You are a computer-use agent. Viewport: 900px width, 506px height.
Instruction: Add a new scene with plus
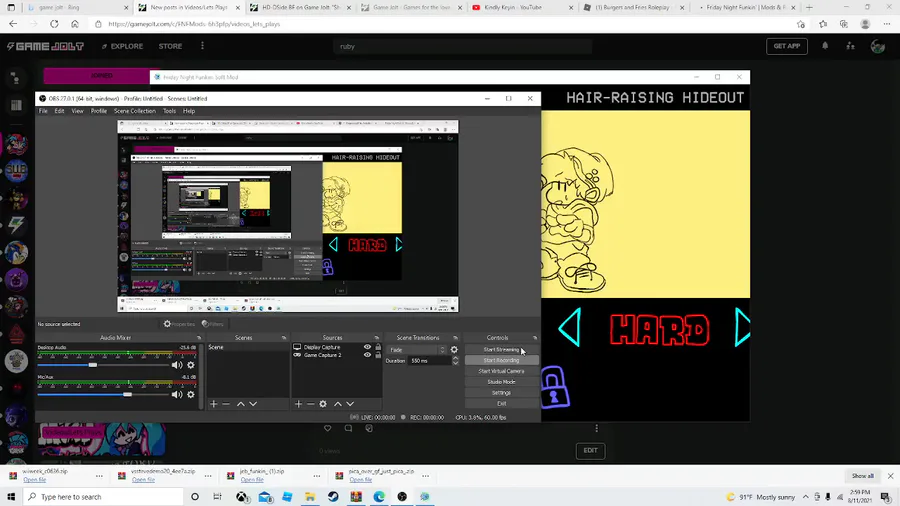click(x=214, y=404)
